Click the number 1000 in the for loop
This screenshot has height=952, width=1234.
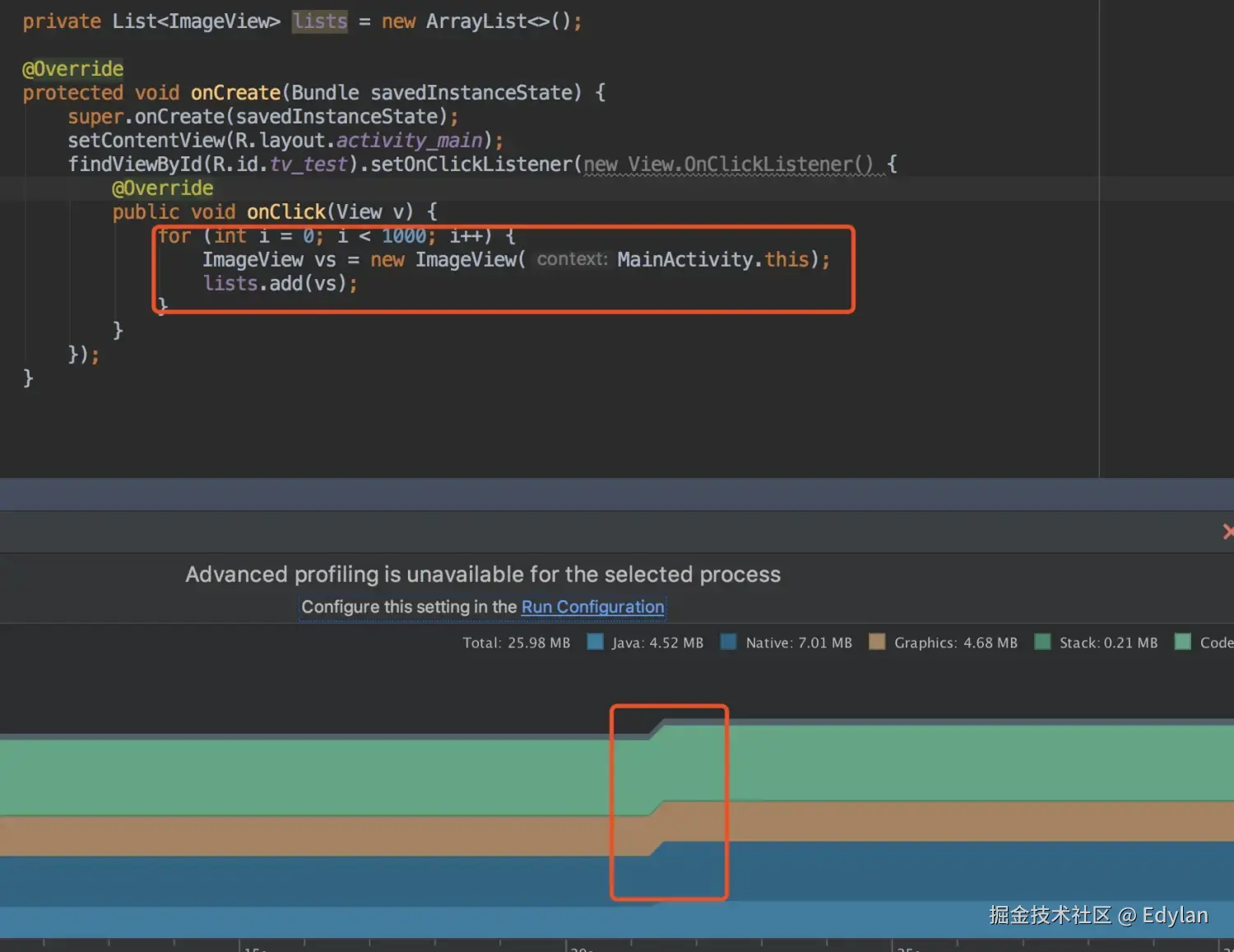pos(404,236)
